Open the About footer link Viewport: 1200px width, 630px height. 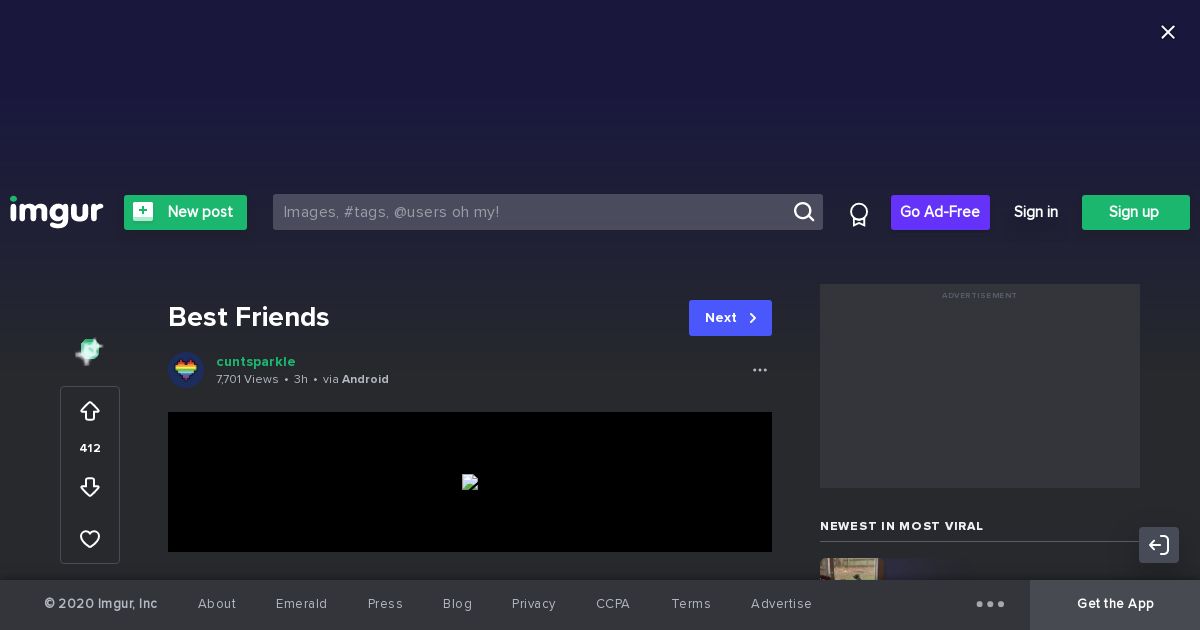click(217, 604)
